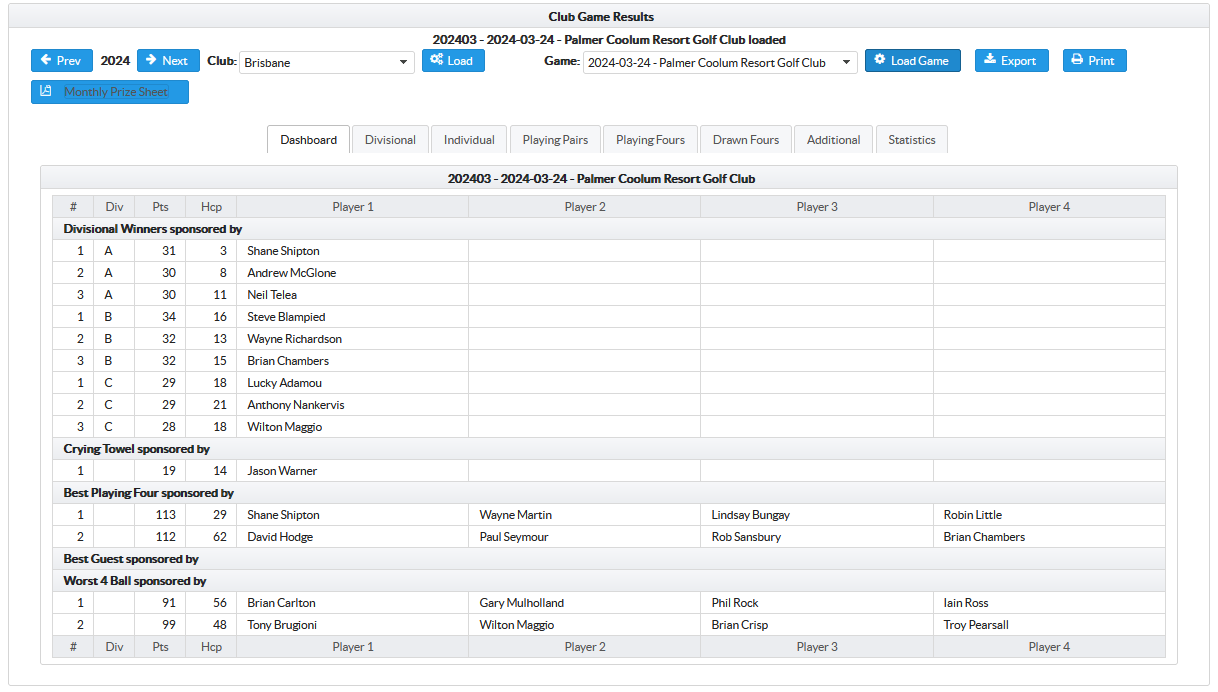Export the game results
1218x692 pixels.
coord(1011,61)
